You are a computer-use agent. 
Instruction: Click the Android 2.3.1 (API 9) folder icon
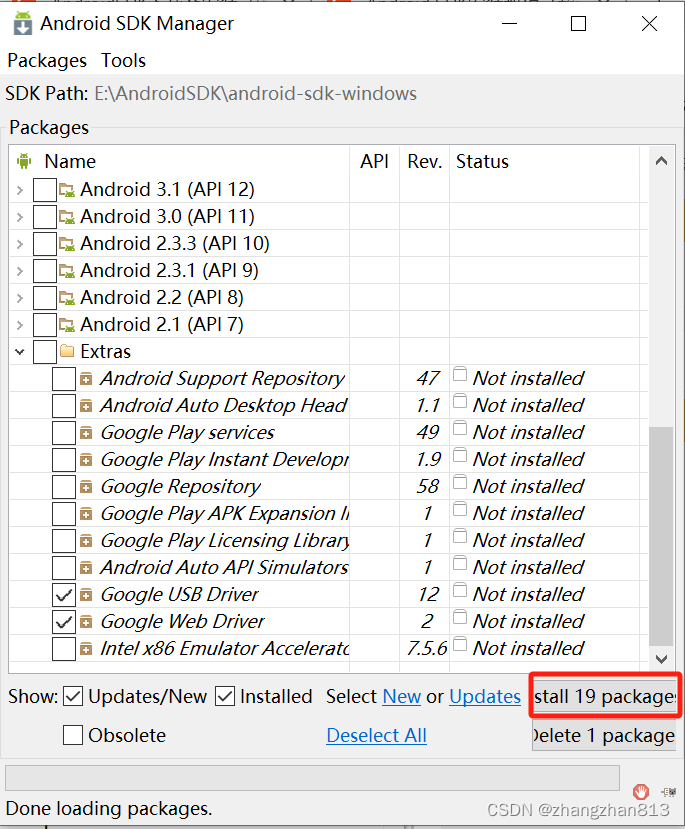[x=67, y=271]
